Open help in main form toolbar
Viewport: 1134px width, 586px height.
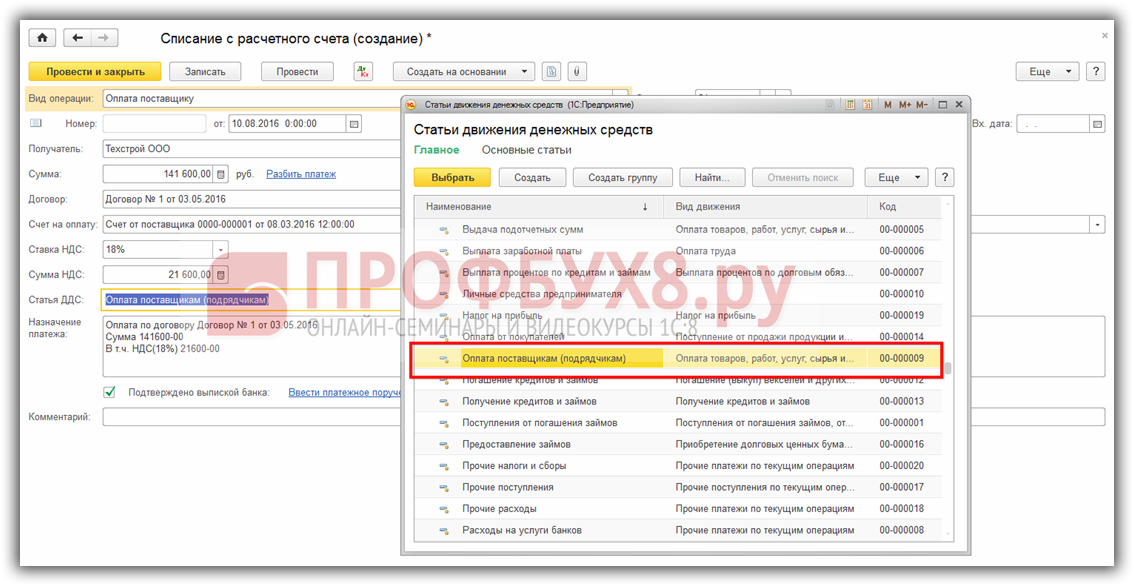[x=1096, y=72]
